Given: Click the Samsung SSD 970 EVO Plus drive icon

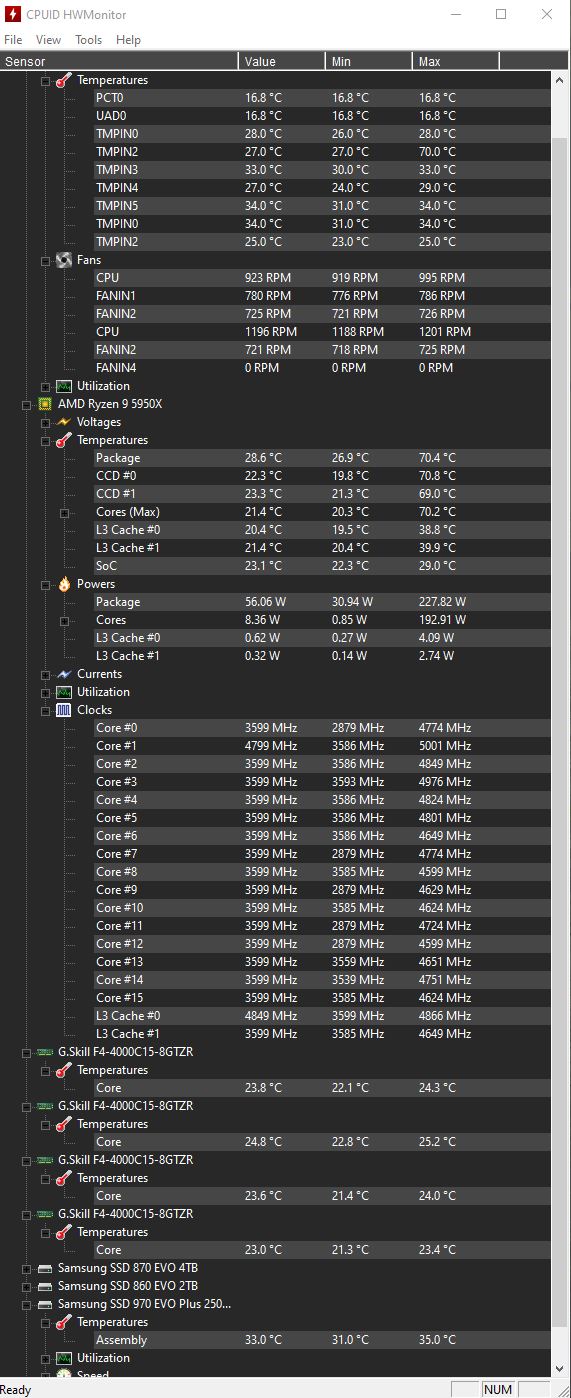Looking at the screenshot, I should tap(45, 1304).
